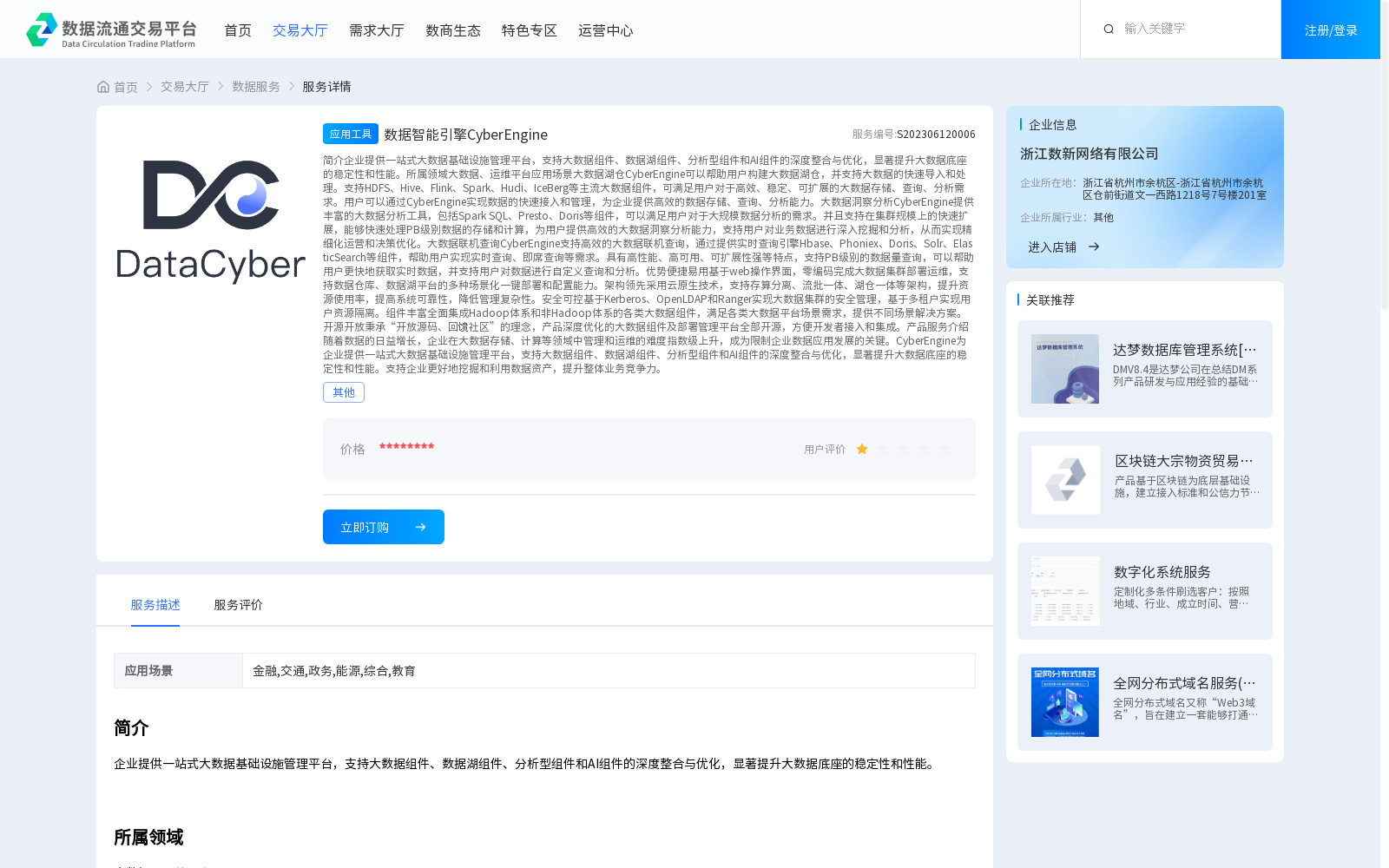Click the home icon in breadcrumb
Image resolution: width=1389 pixels, height=868 pixels.
coord(103,87)
